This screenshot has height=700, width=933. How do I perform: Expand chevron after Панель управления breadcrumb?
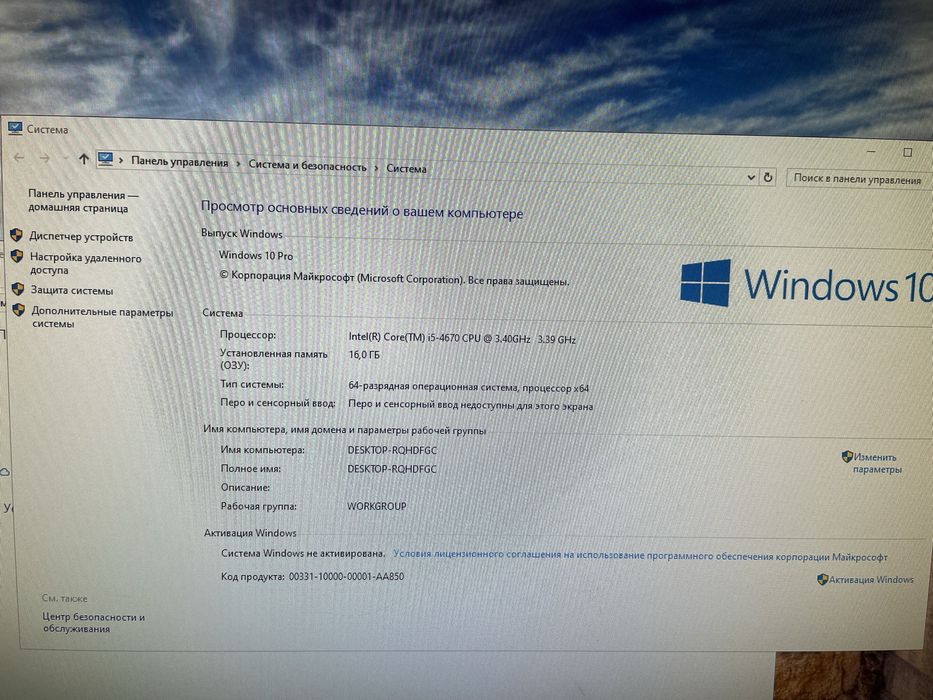pos(239,164)
